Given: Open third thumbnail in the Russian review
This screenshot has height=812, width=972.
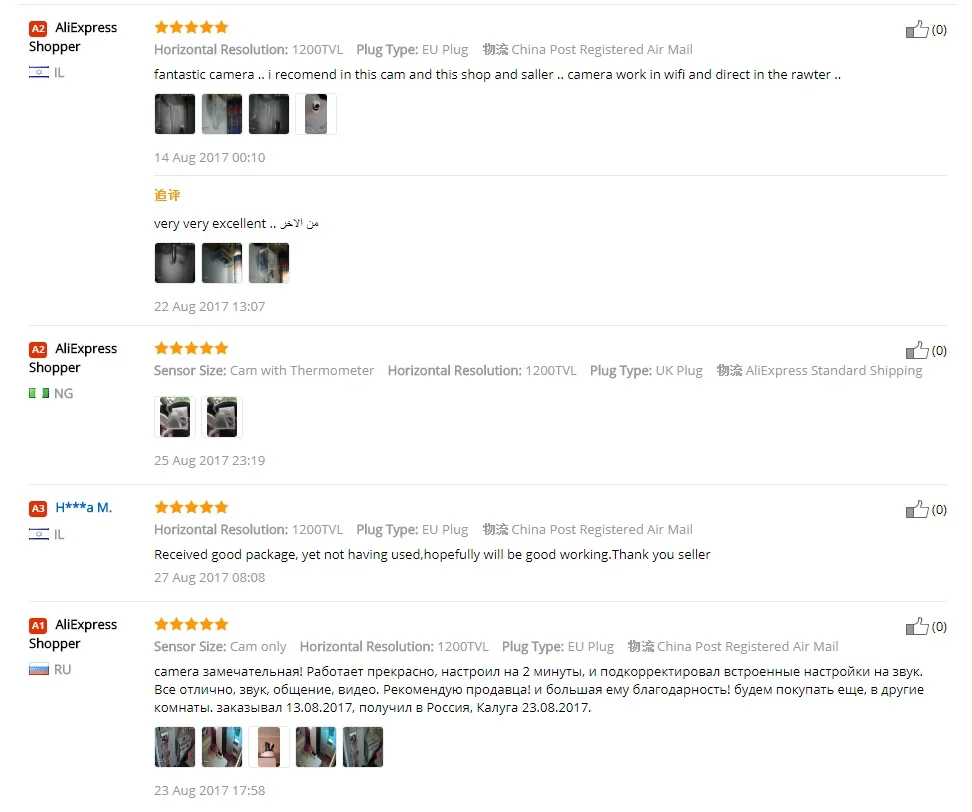Looking at the screenshot, I should (x=269, y=747).
